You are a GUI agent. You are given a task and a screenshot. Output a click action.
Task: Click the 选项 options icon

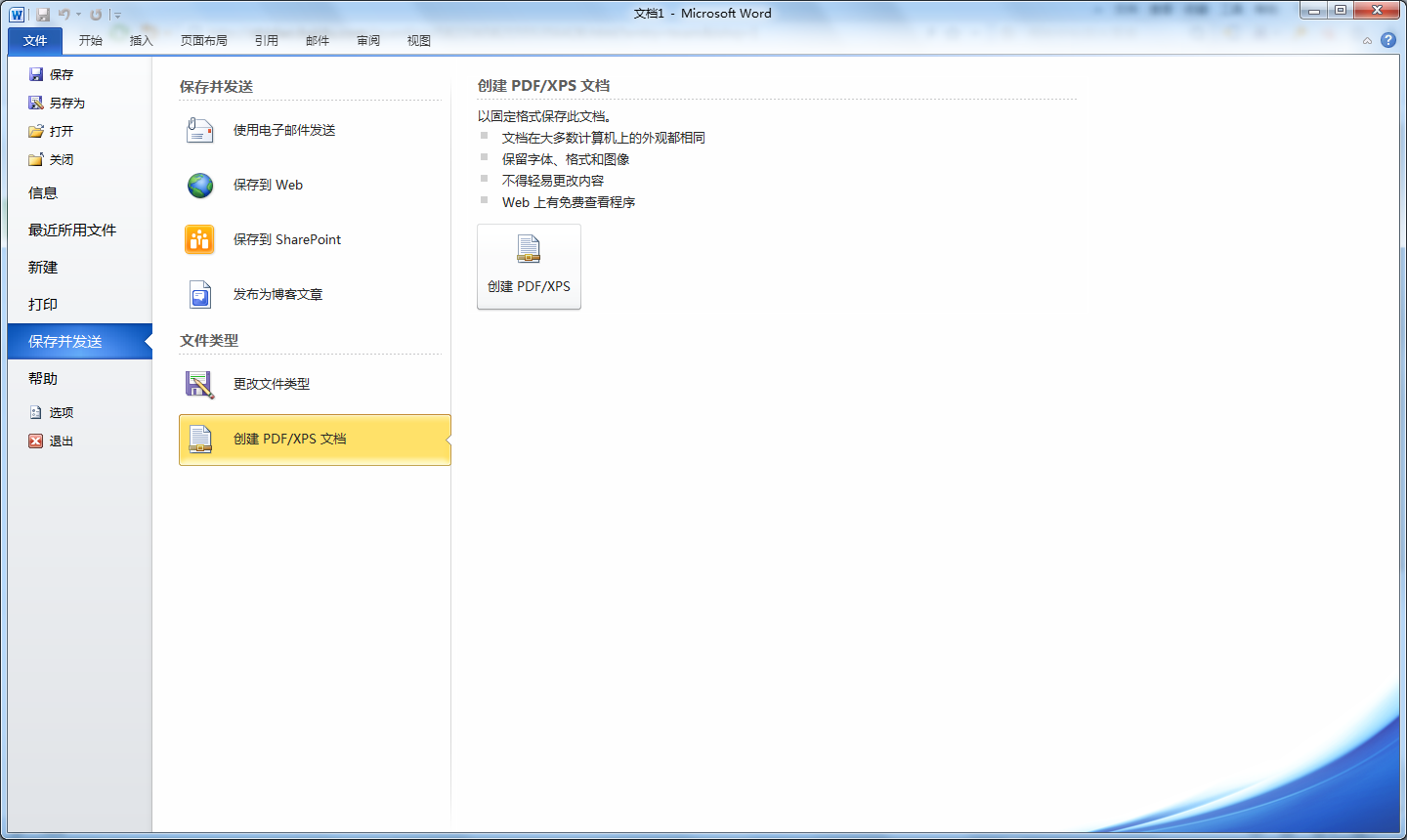pyautogui.click(x=36, y=412)
